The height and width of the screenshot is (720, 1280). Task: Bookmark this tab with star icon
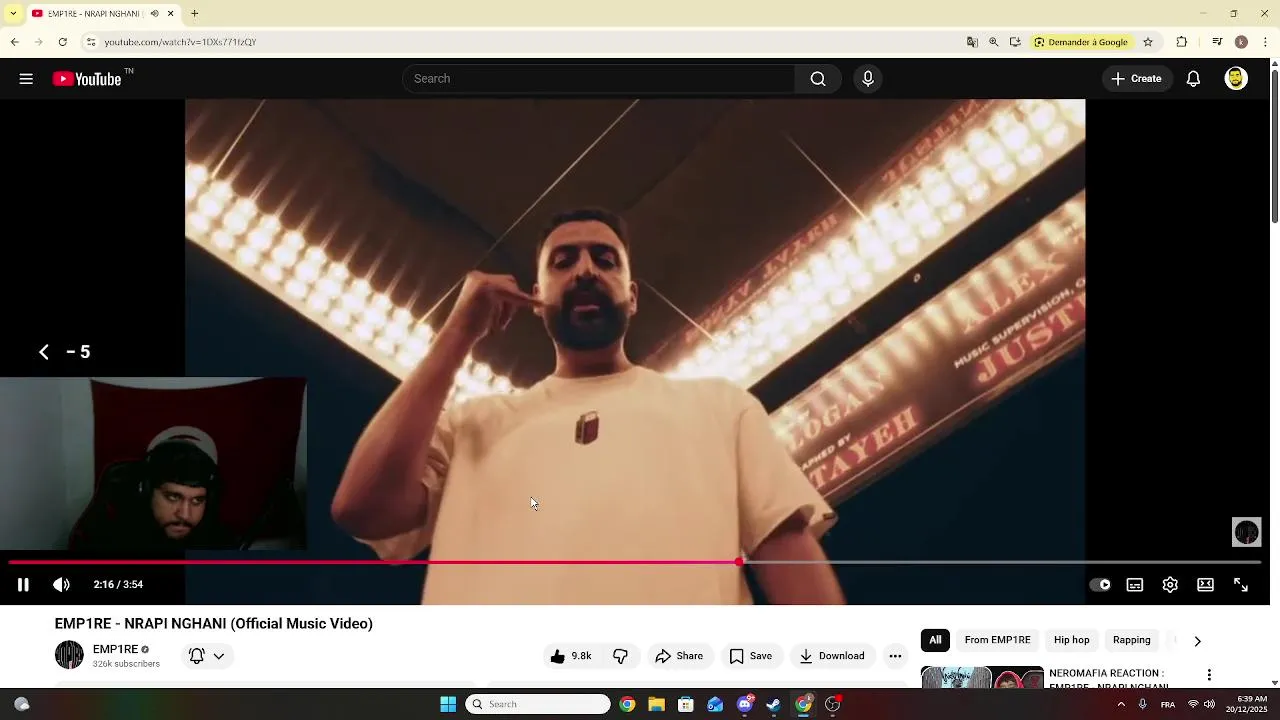click(x=1148, y=42)
